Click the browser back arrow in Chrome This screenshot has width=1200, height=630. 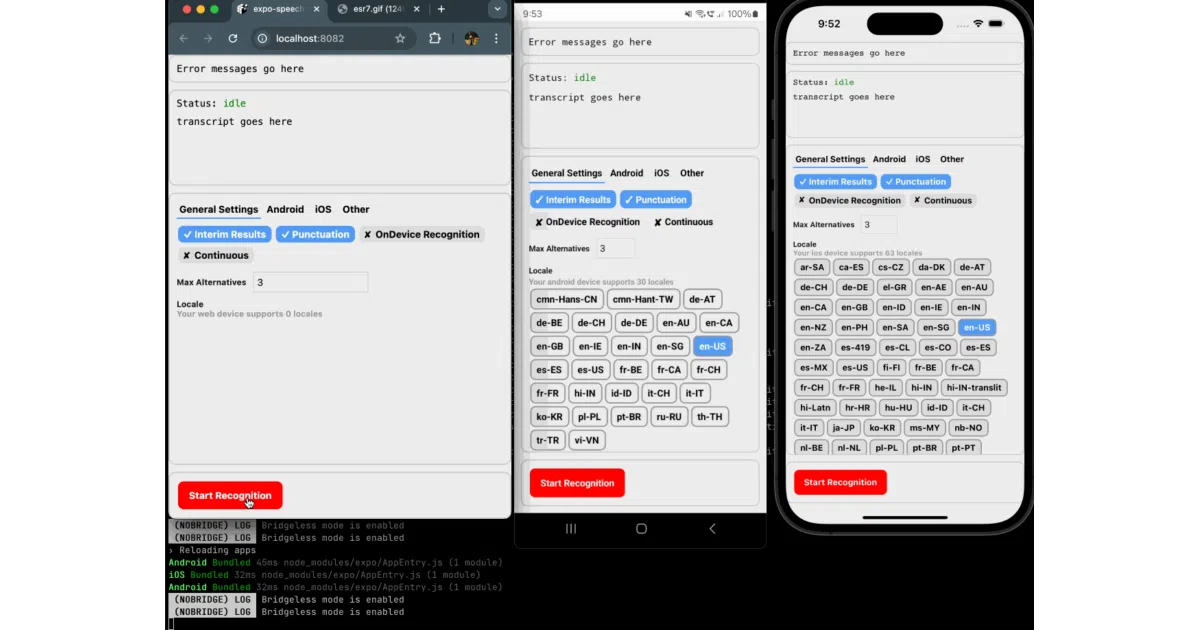tap(183, 38)
